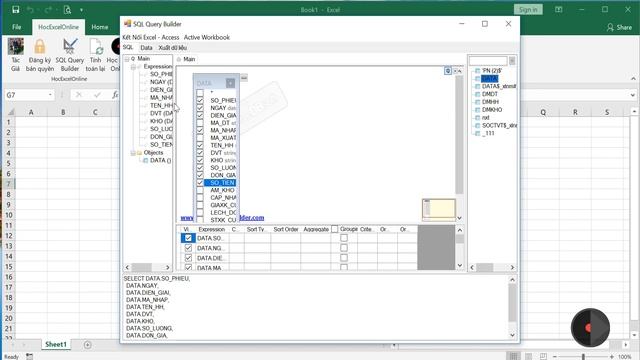Click the Tác Giả author icon
Screen dimensions: 640x360
[x=16, y=47]
